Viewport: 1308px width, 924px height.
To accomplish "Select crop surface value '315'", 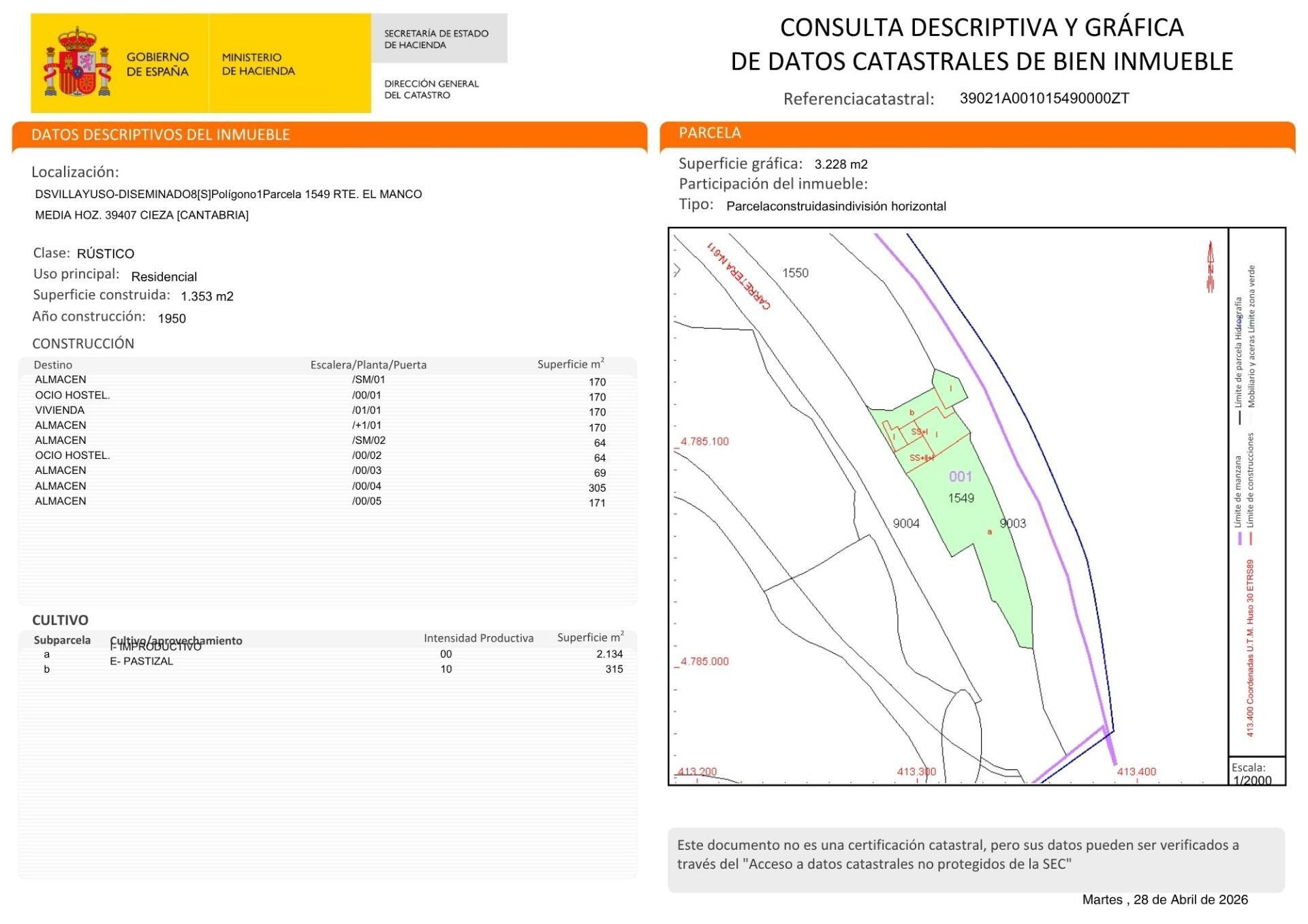I will [x=614, y=669].
